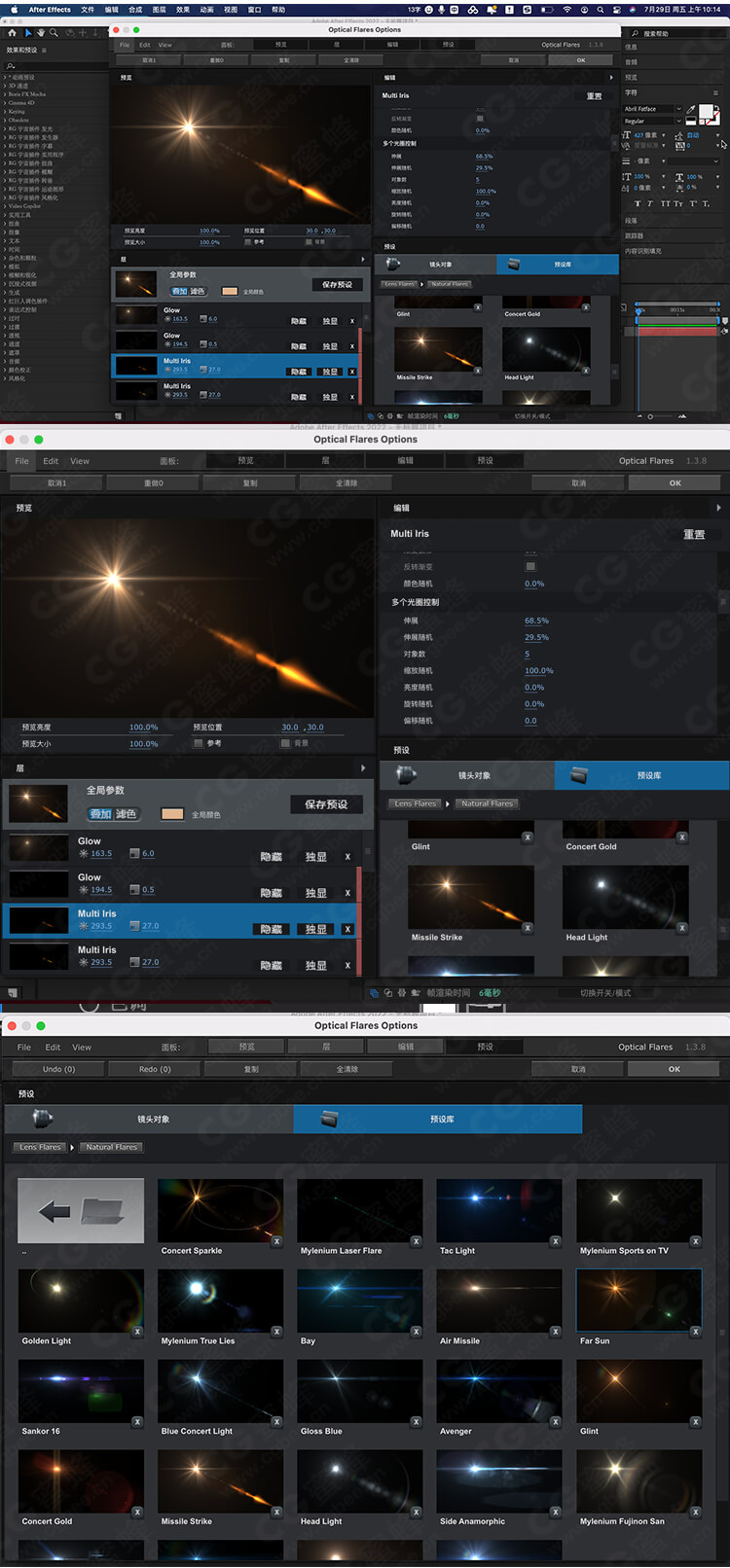730x1568 pixels.
Task: Click 重置 for Multi Iris in the middle window
Action: pos(694,535)
